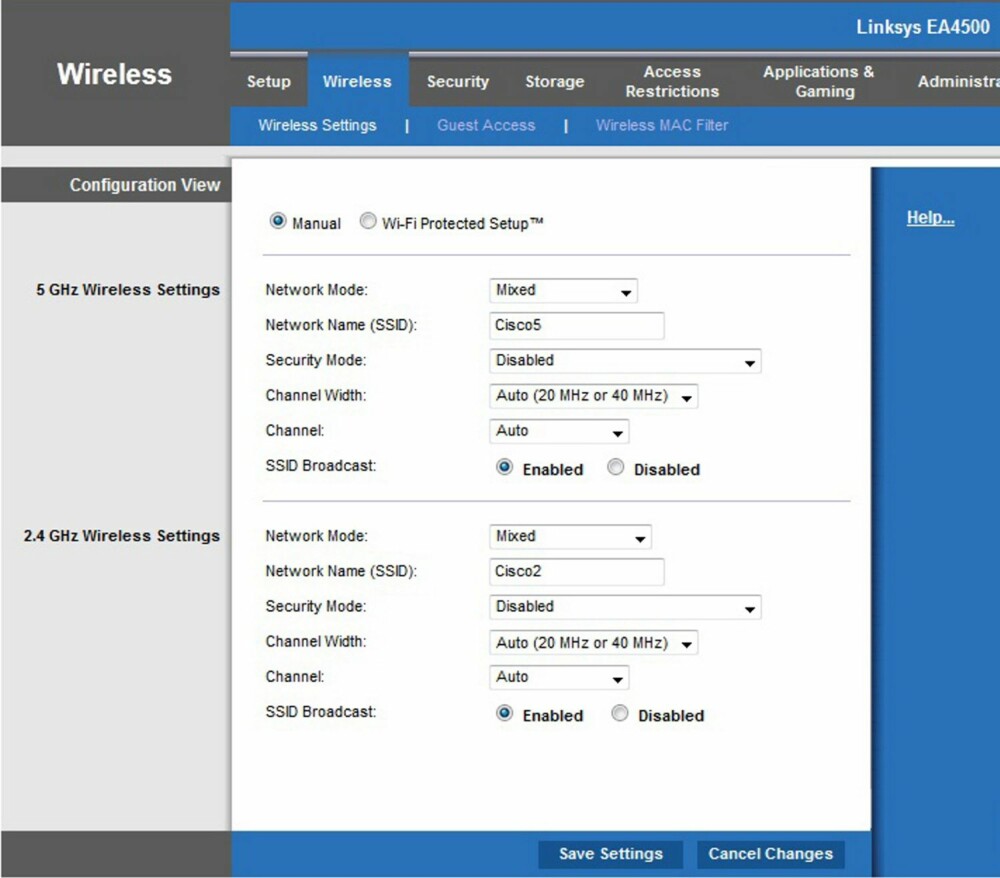This screenshot has height=878, width=1000.
Task: Open the 5 GHz Channel Width dropdown
Action: coord(593,396)
